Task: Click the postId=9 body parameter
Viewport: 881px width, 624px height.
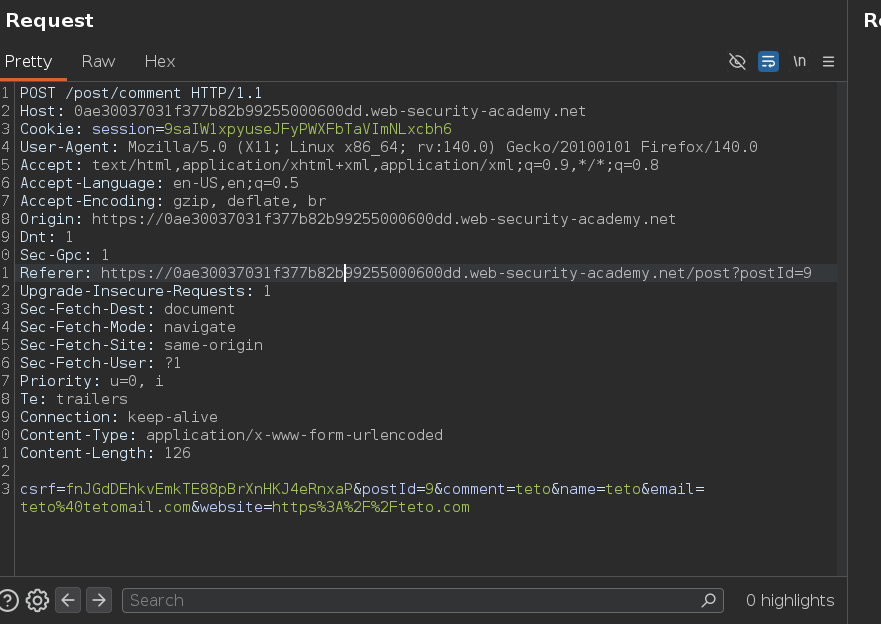Action: [398, 489]
